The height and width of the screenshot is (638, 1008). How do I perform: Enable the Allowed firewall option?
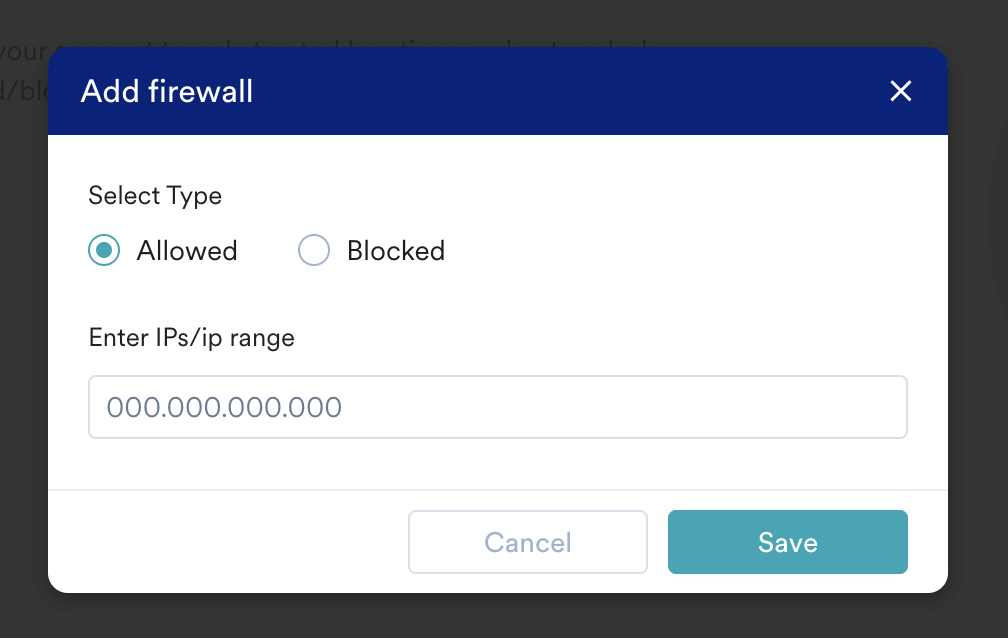[103, 250]
